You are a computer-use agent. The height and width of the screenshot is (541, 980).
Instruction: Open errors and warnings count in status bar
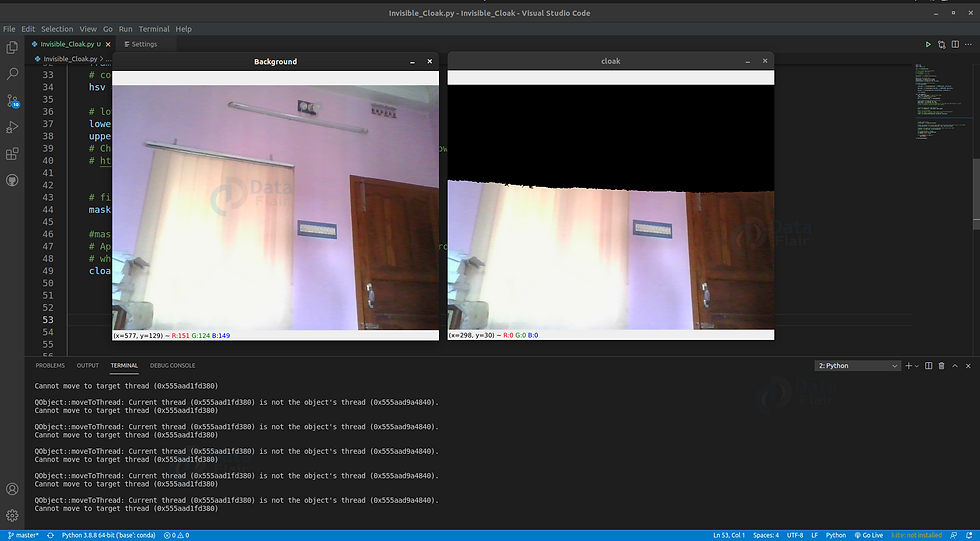(x=176, y=535)
